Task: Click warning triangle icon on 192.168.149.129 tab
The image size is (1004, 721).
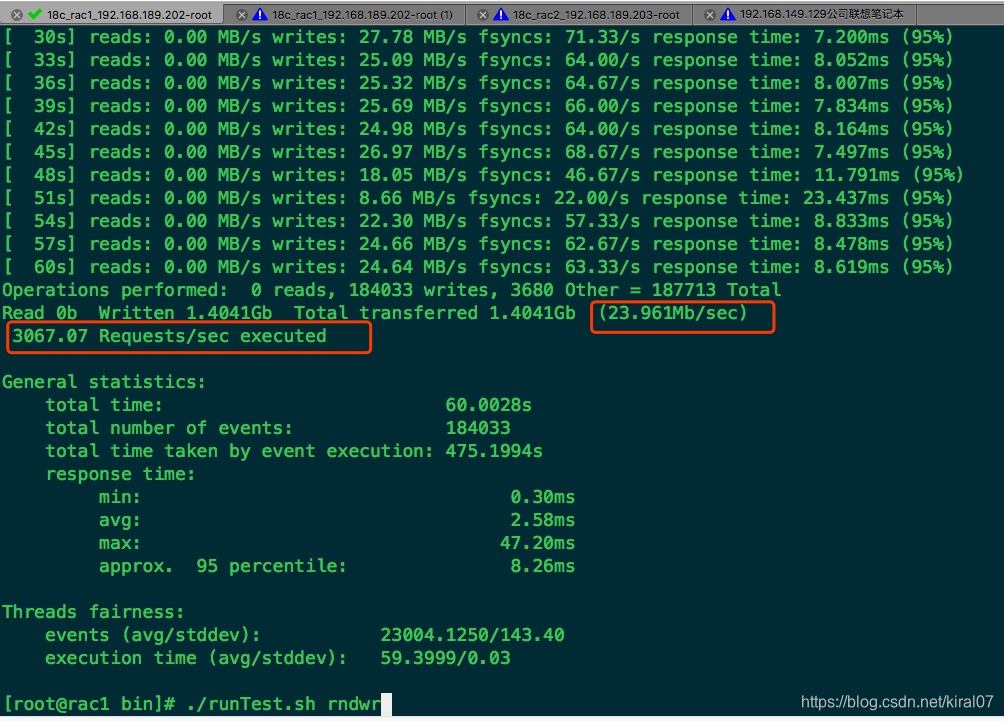Action: [x=727, y=13]
